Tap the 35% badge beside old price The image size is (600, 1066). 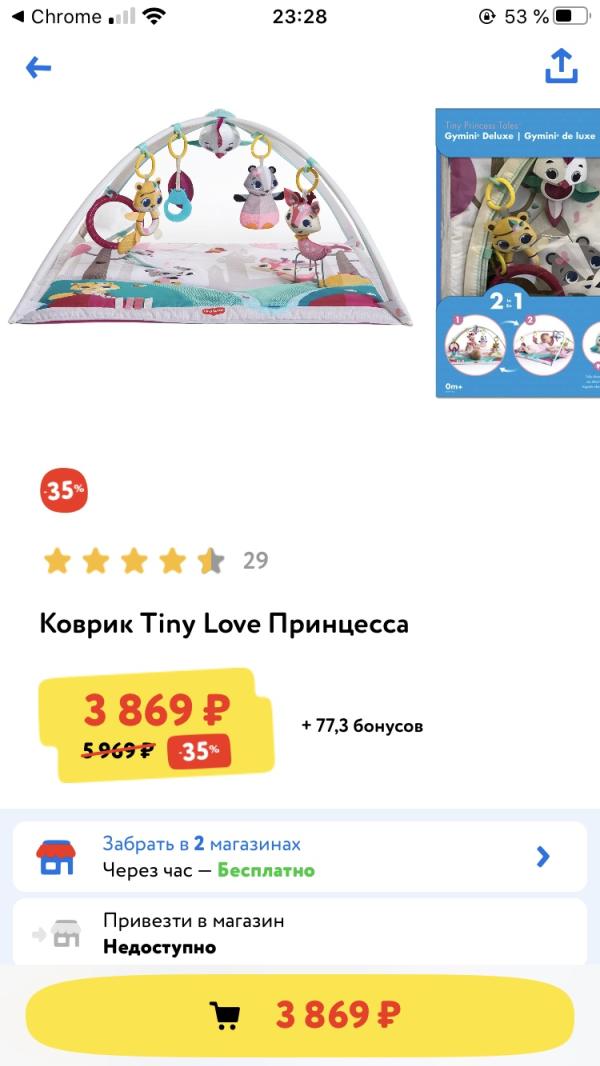pyautogui.click(x=199, y=752)
